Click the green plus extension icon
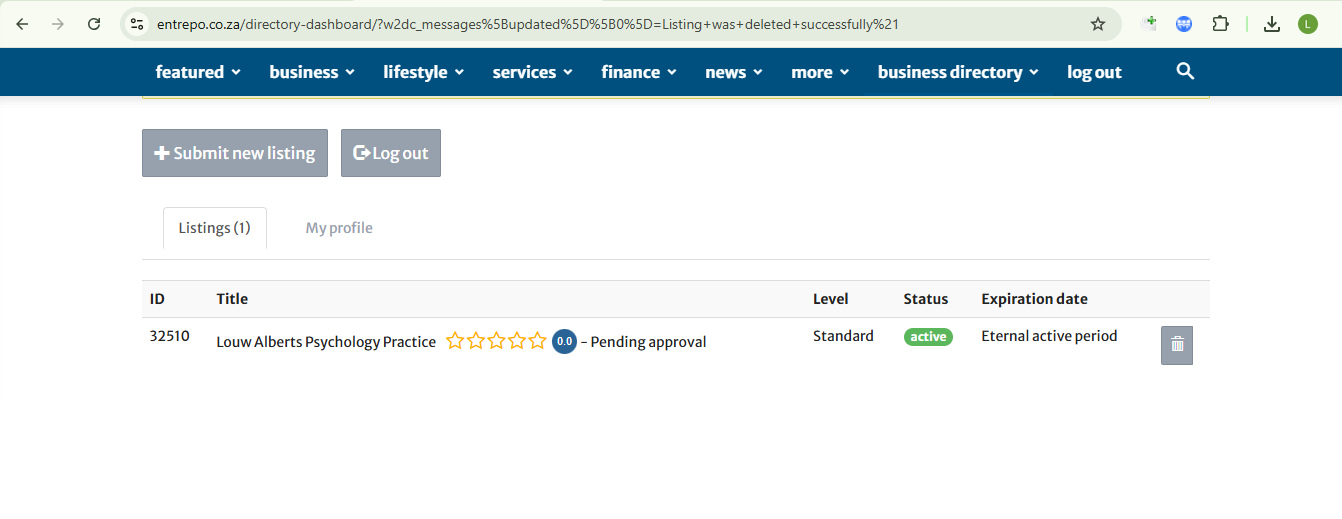Screen dimensions: 1342x519 pyautogui.click(x=1149, y=24)
